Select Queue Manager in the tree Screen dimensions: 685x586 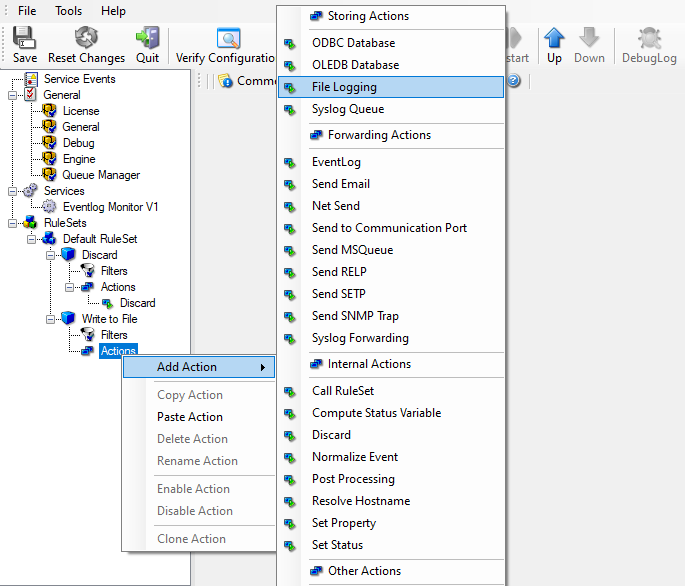click(x=101, y=175)
